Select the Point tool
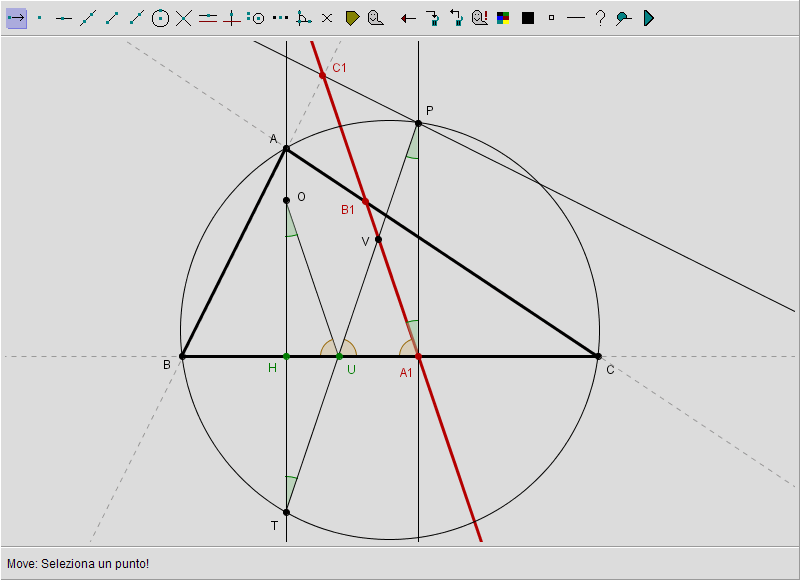This screenshot has height=580, width=800. 40,18
